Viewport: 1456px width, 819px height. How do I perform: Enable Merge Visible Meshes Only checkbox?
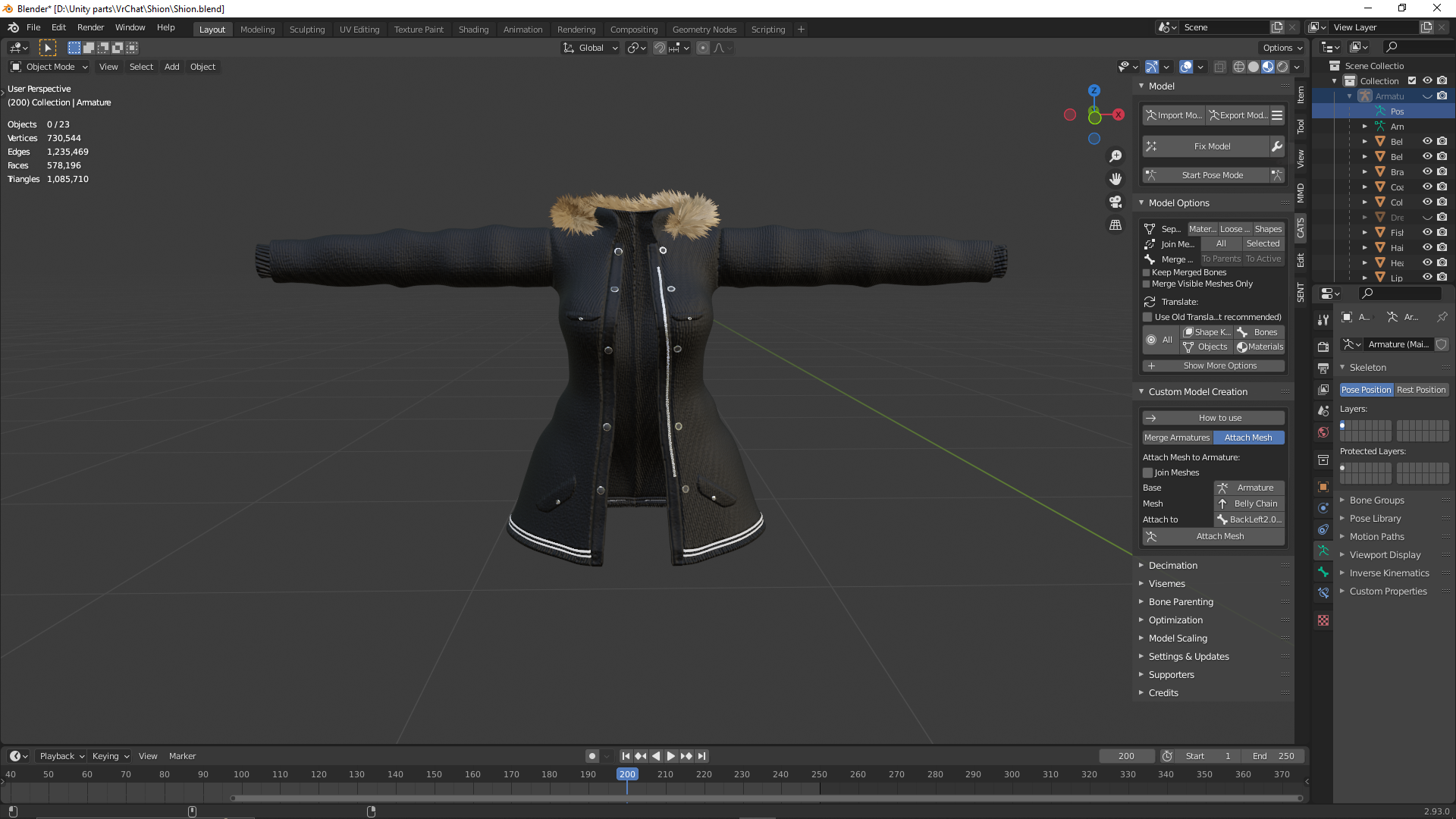click(x=1147, y=284)
